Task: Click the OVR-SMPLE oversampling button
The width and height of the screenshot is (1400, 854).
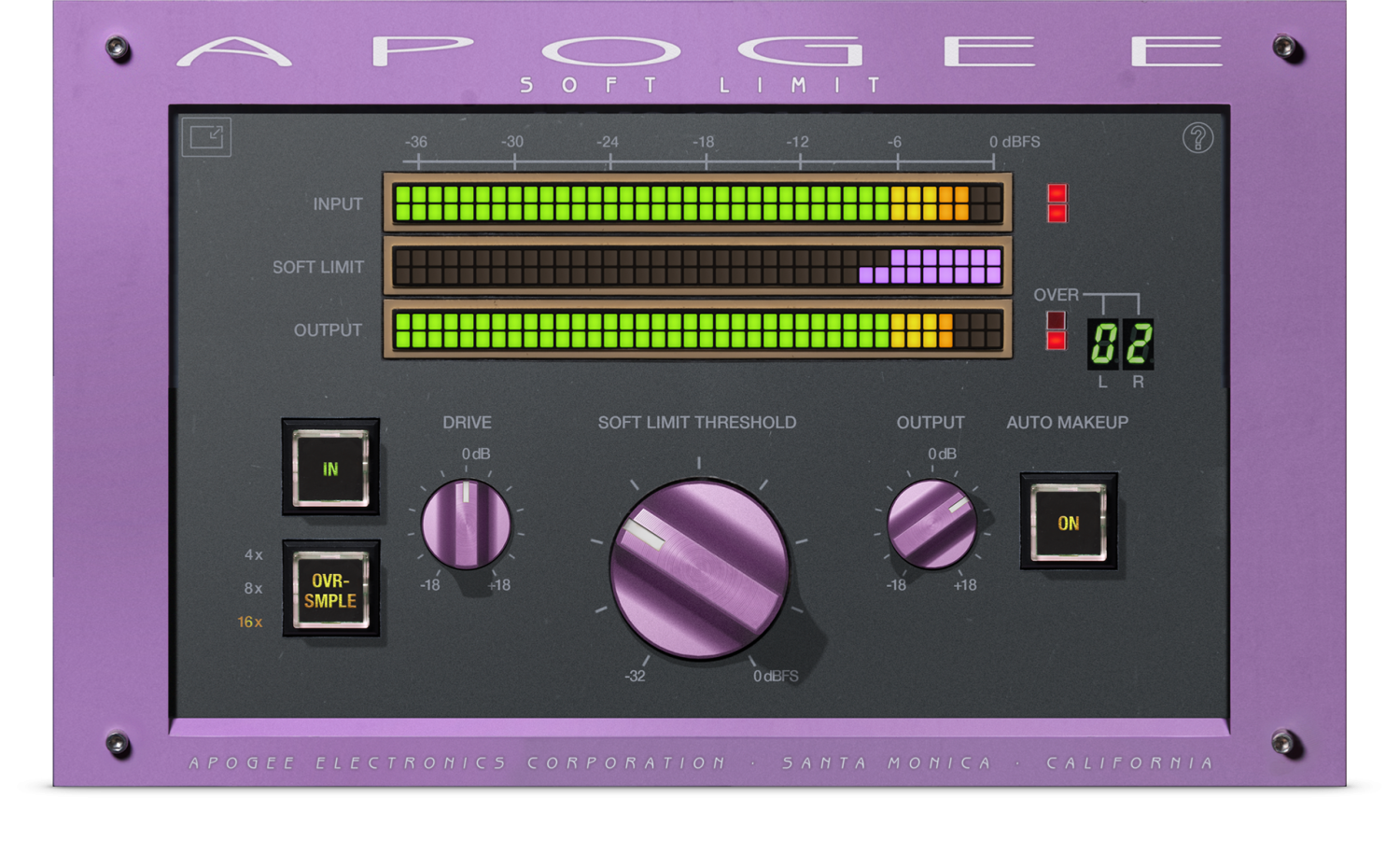Action: pyautogui.click(x=330, y=590)
